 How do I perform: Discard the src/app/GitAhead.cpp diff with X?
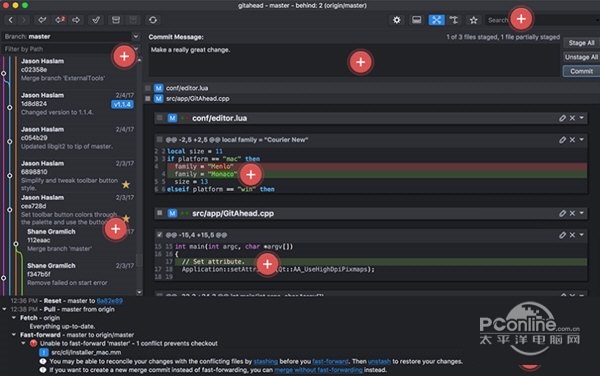572,213
